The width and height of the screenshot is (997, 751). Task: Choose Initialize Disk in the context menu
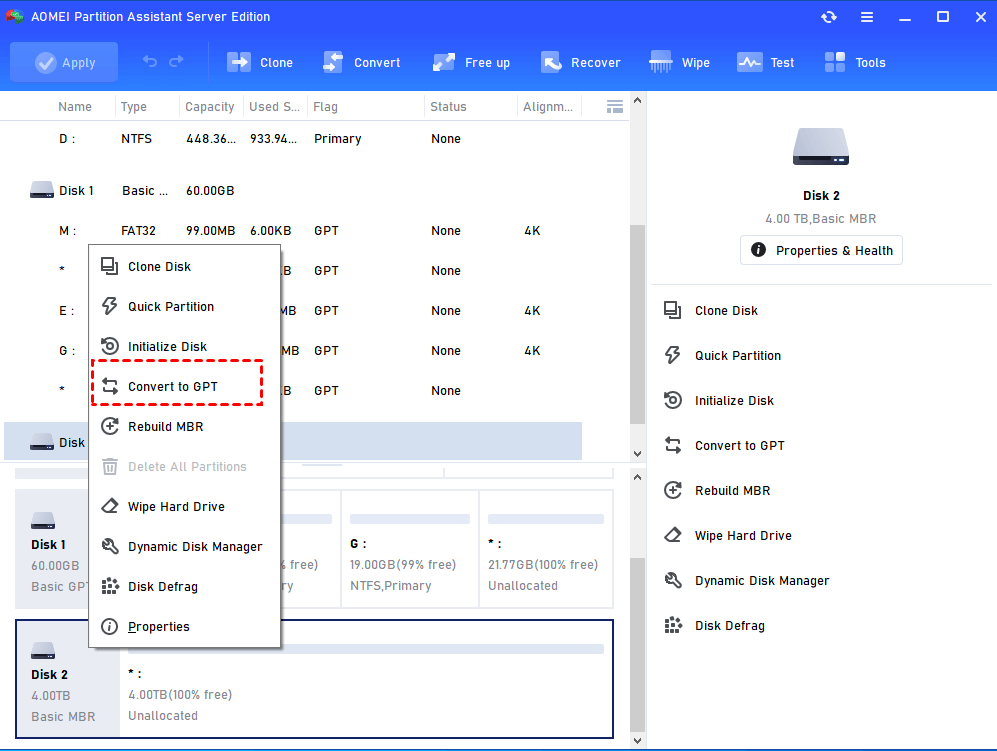184,347
